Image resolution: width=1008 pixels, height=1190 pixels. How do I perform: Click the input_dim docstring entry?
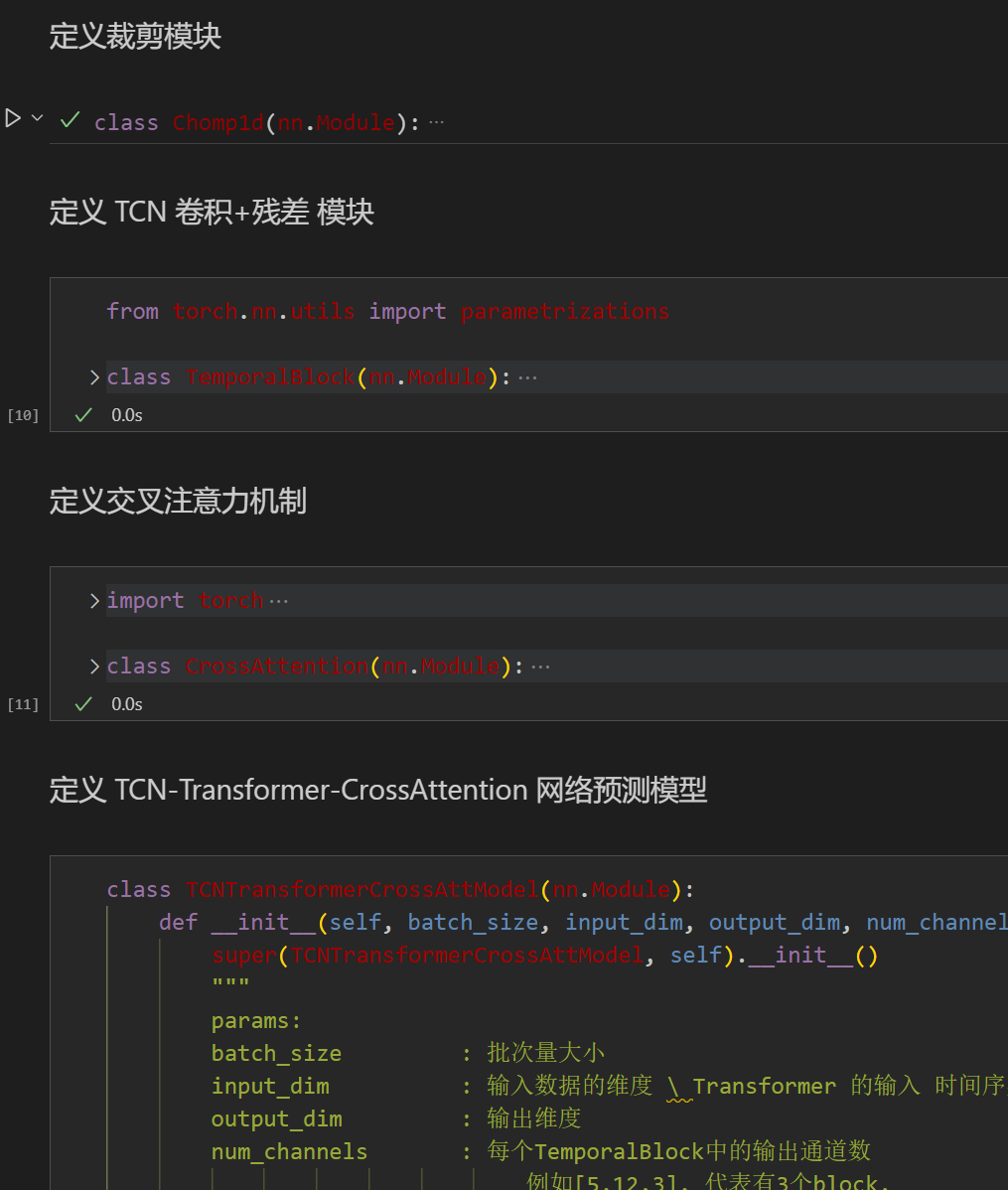point(270,1086)
